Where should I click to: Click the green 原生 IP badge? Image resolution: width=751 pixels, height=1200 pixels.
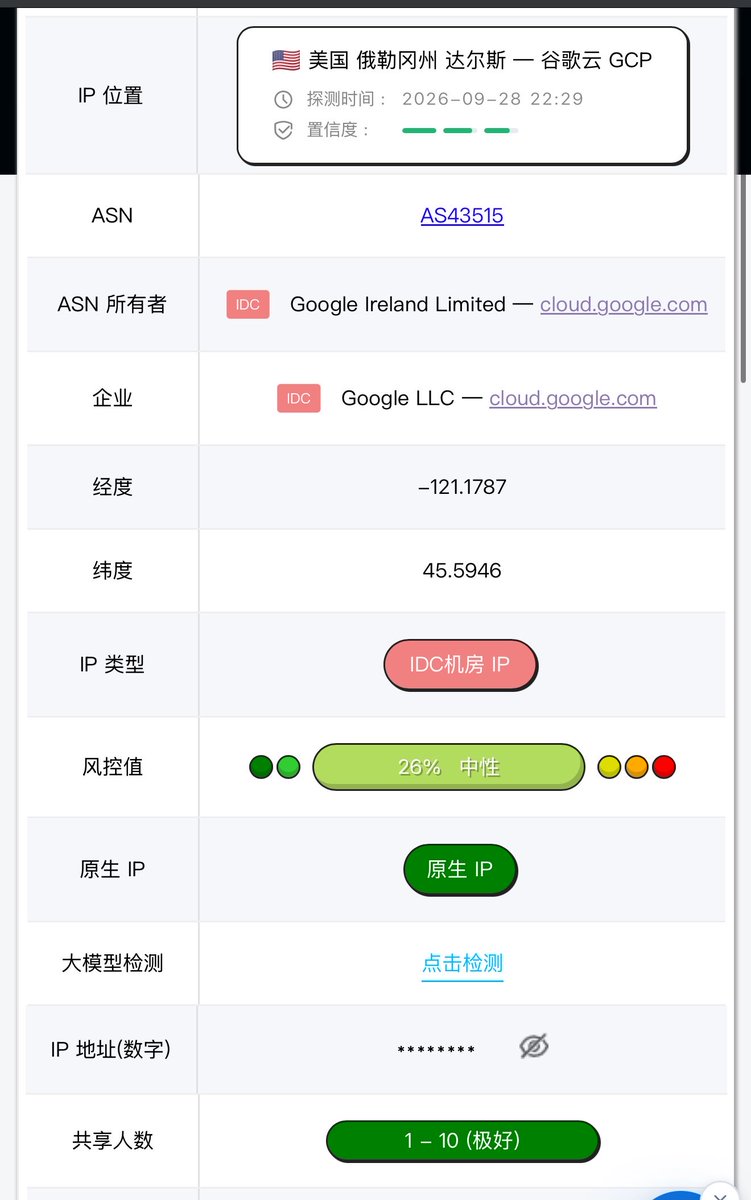coord(460,869)
